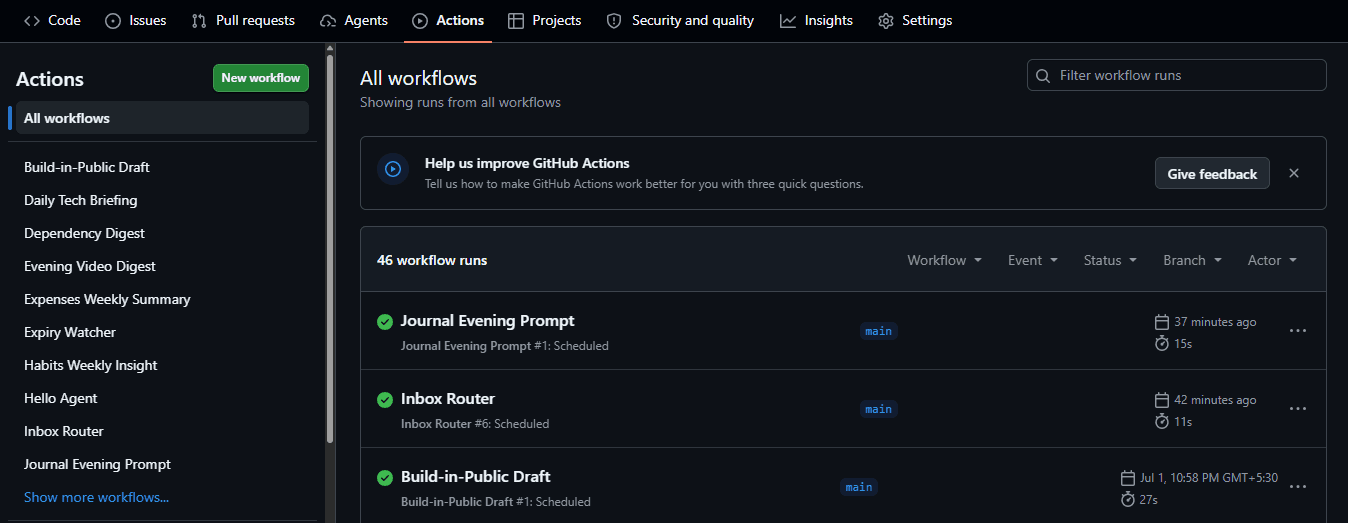Click Show more workflows link
Image resolution: width=1348 pixels, height=523 pixels.
(x=96, y=497)
